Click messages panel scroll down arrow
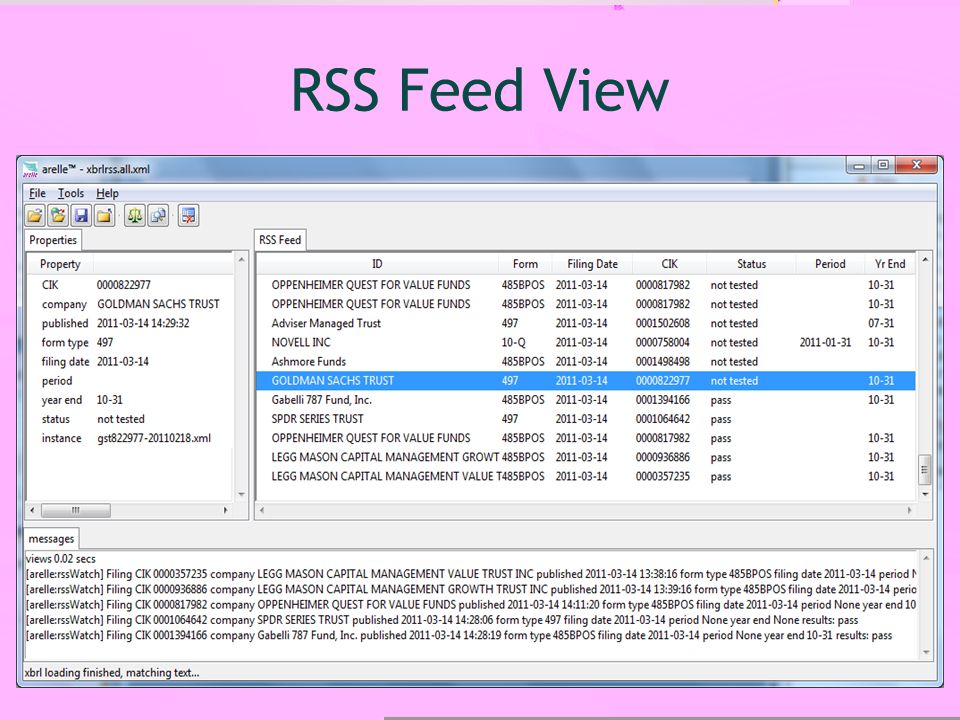The width and height of the screenshot is (960, 720). (x=926, y=652)
